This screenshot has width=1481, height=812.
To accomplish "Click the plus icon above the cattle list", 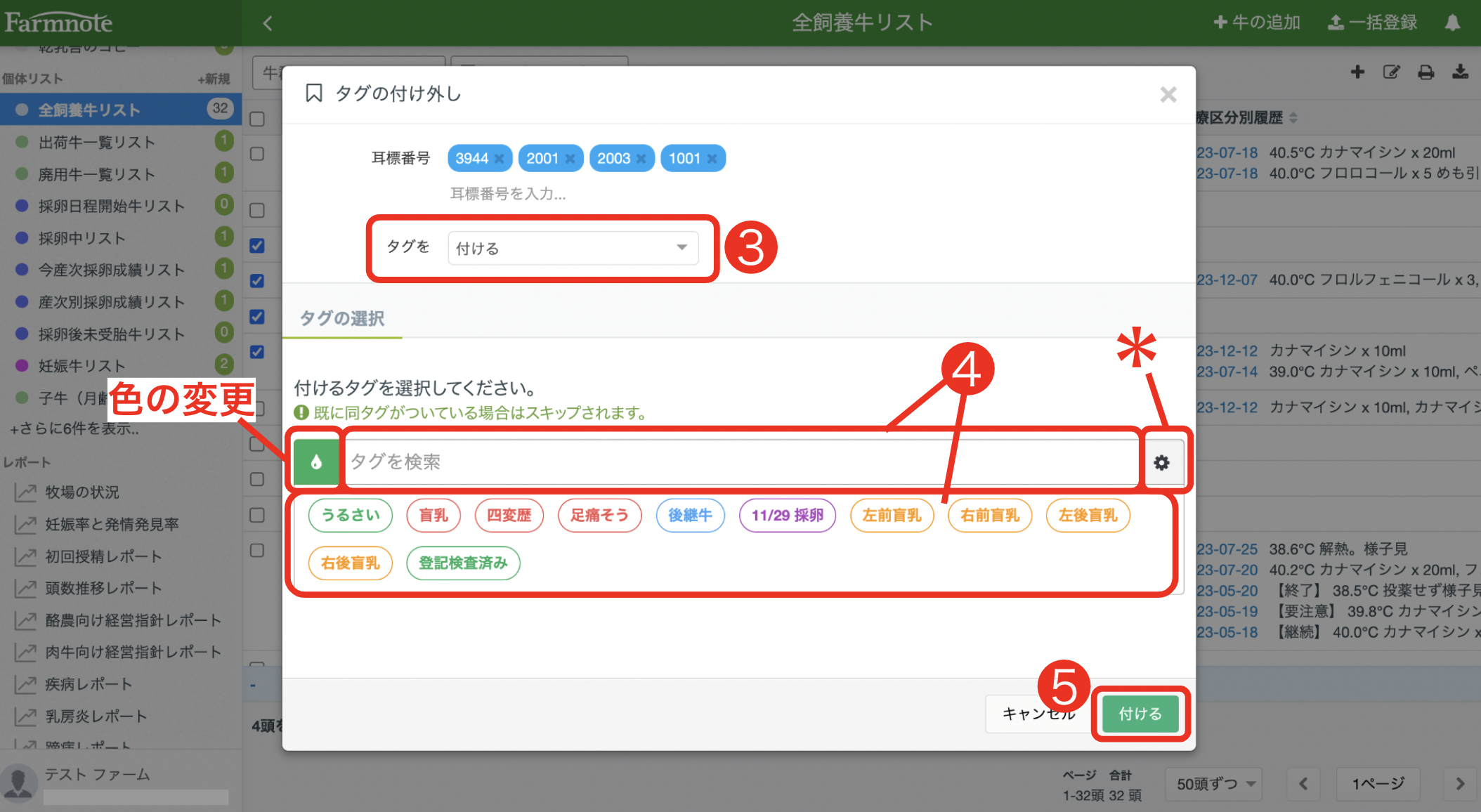I will (x=1357, y=72).
